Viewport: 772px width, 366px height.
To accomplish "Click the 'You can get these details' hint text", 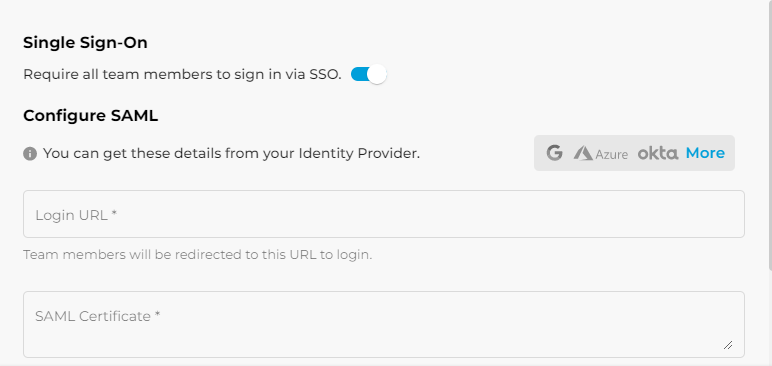I will 231,154.
